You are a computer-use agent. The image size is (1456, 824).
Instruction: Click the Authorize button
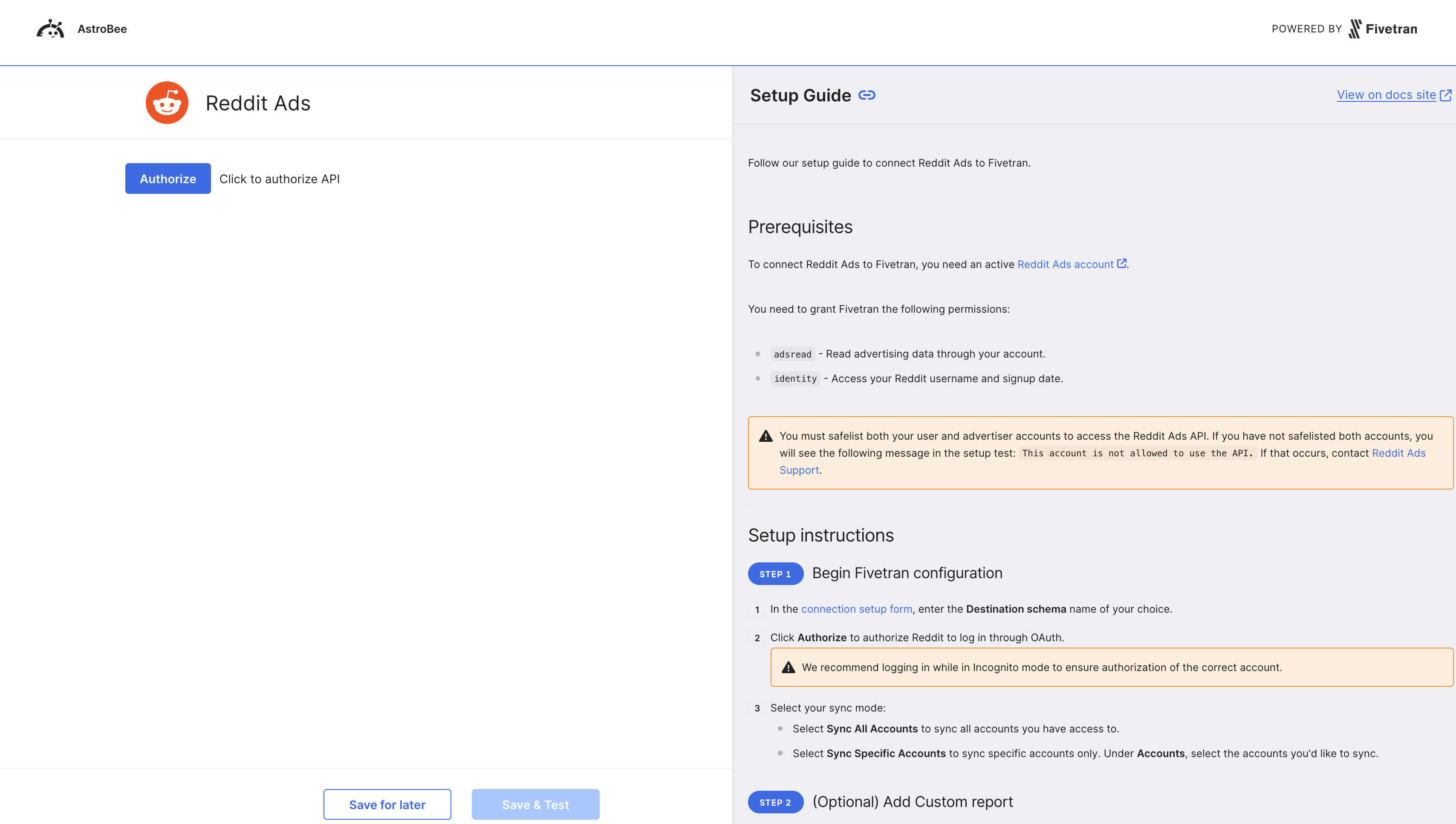coord(168,178)
